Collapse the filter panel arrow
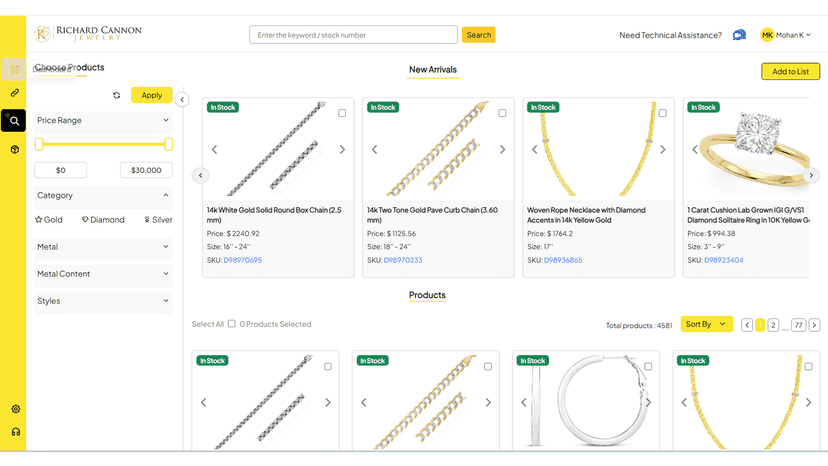828x466 pixels. tap(182, 99)
